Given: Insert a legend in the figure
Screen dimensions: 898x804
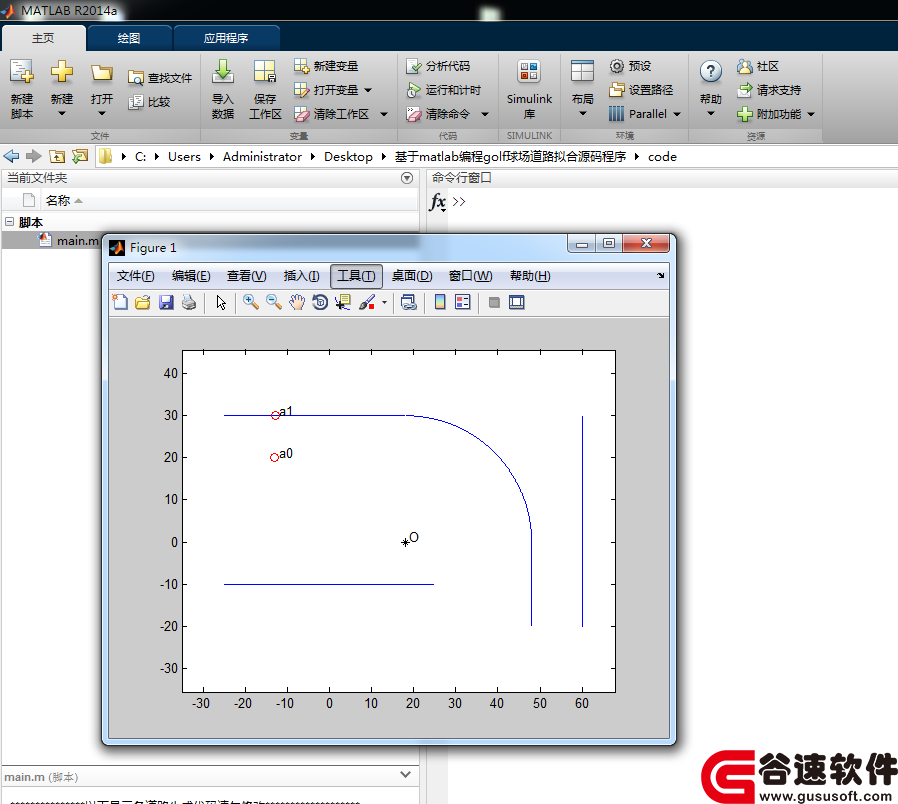Looking at the screenshot, I should [x=463, y=302].
